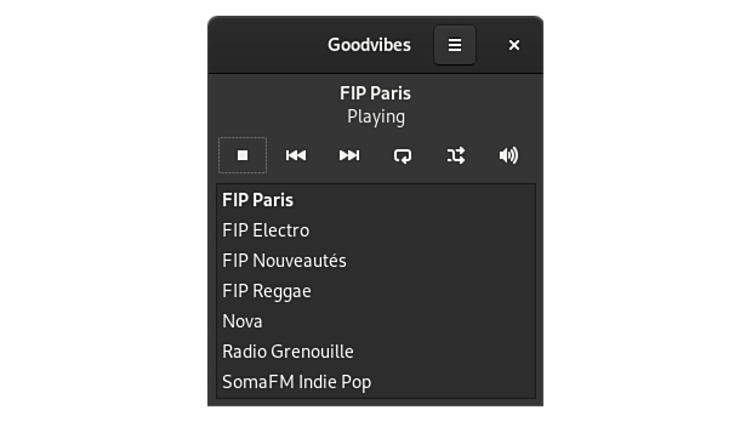
Task: Click the Playing status label
Action: [376, 116]
